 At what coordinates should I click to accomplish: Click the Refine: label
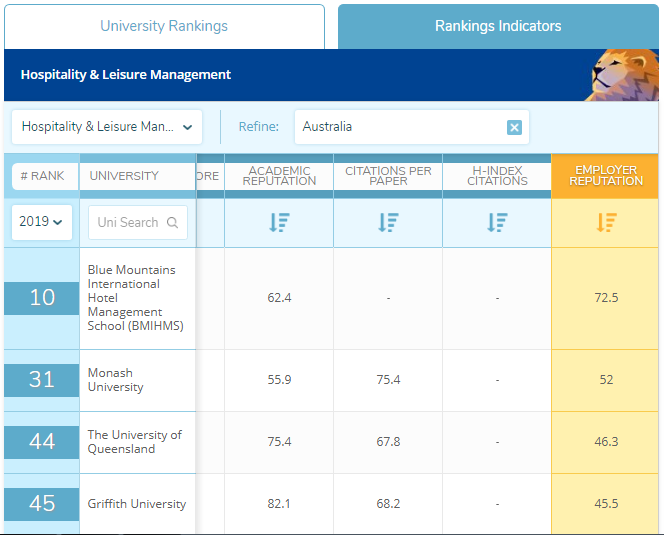pos(258,127)
